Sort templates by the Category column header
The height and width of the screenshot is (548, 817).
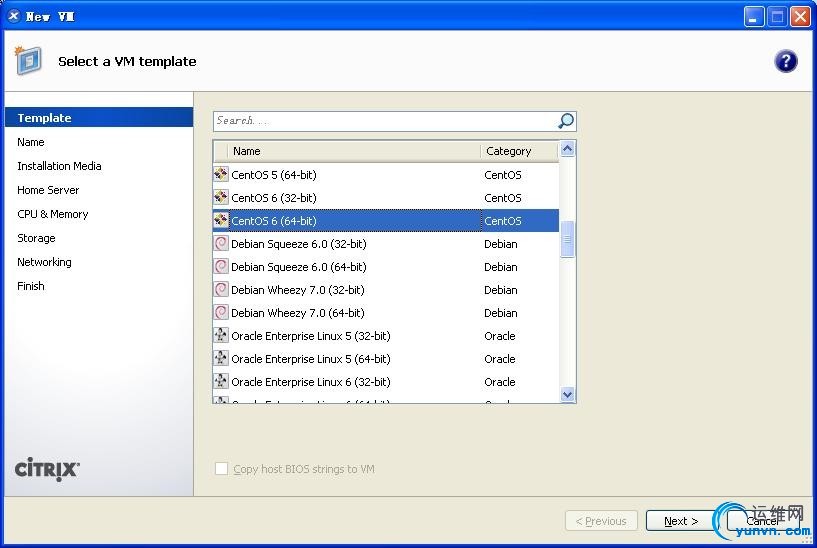pyautogui.click(x=519, y=151)
